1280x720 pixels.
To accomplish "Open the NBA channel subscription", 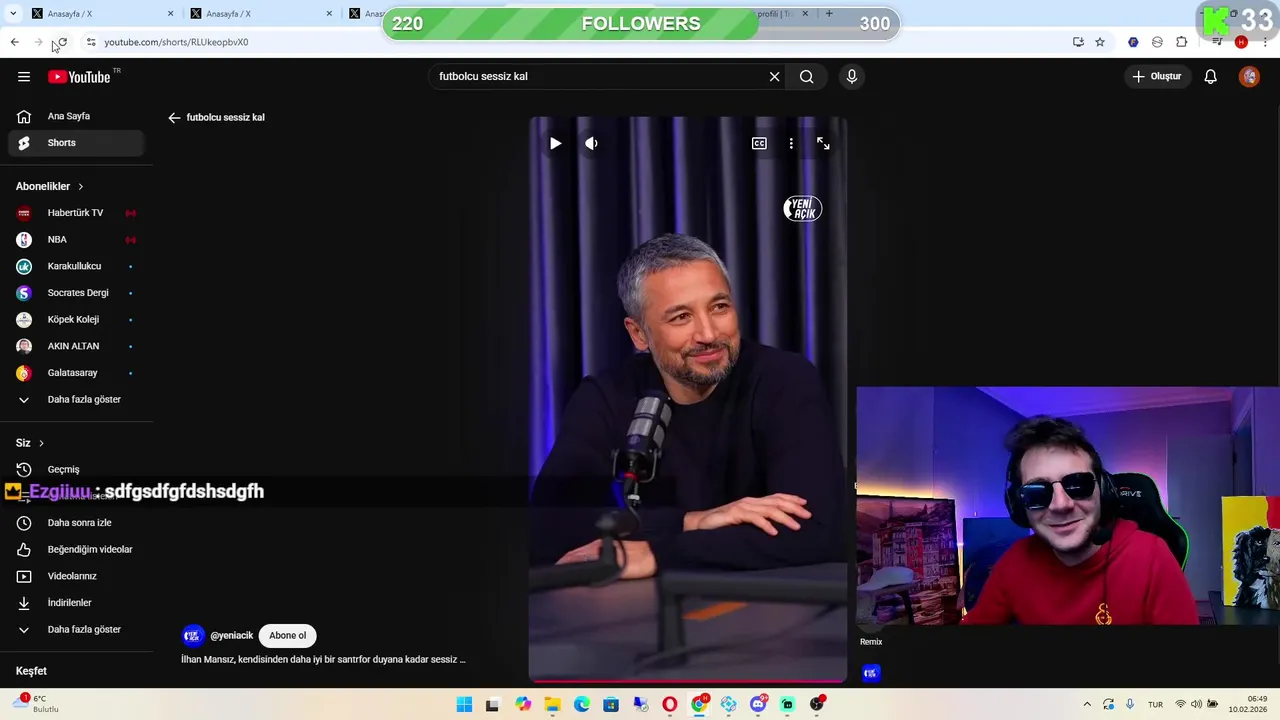I will pos(77,240).
